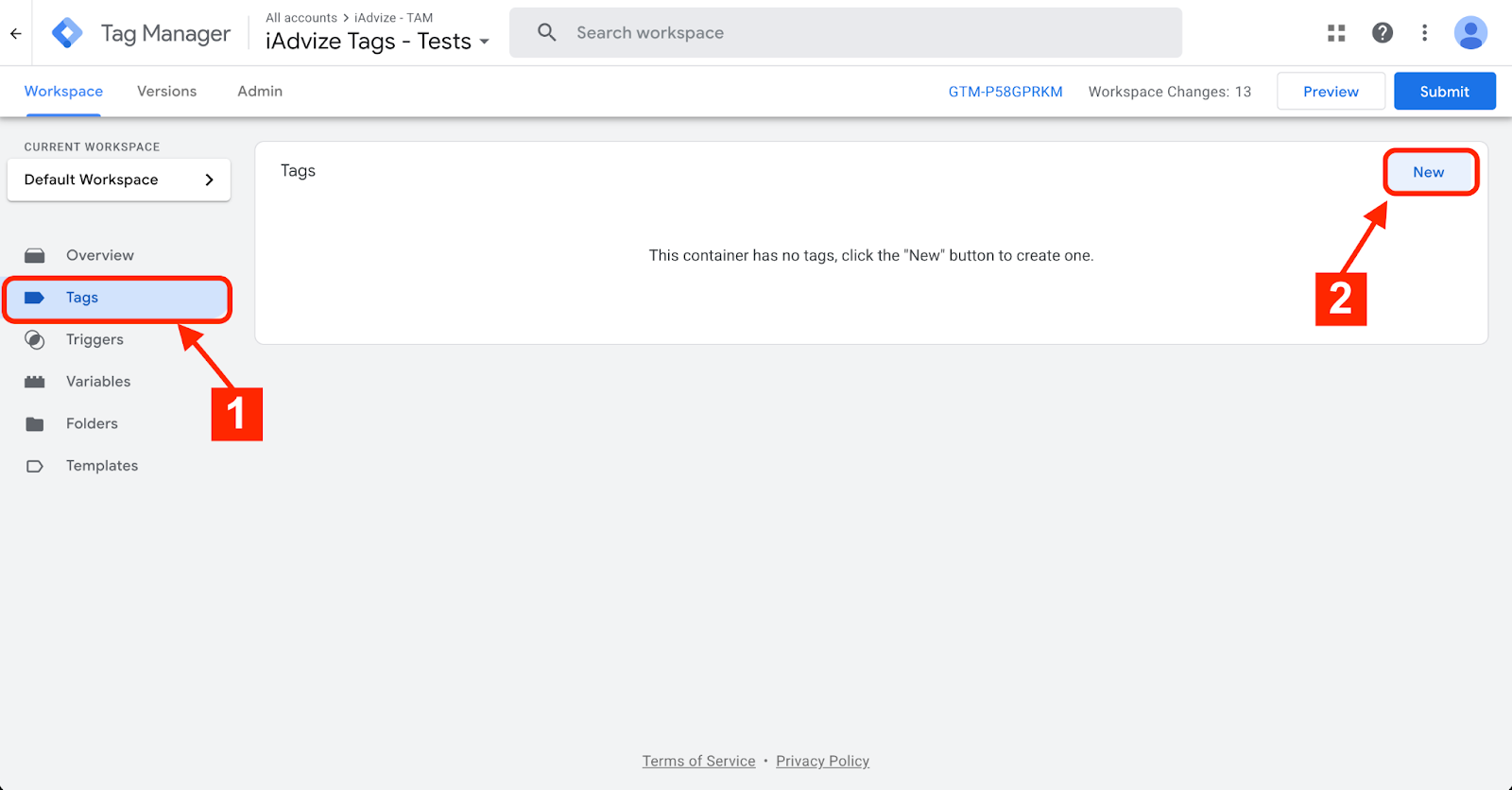
Task: Open the three-dot more options menu
Action: 1425,33
